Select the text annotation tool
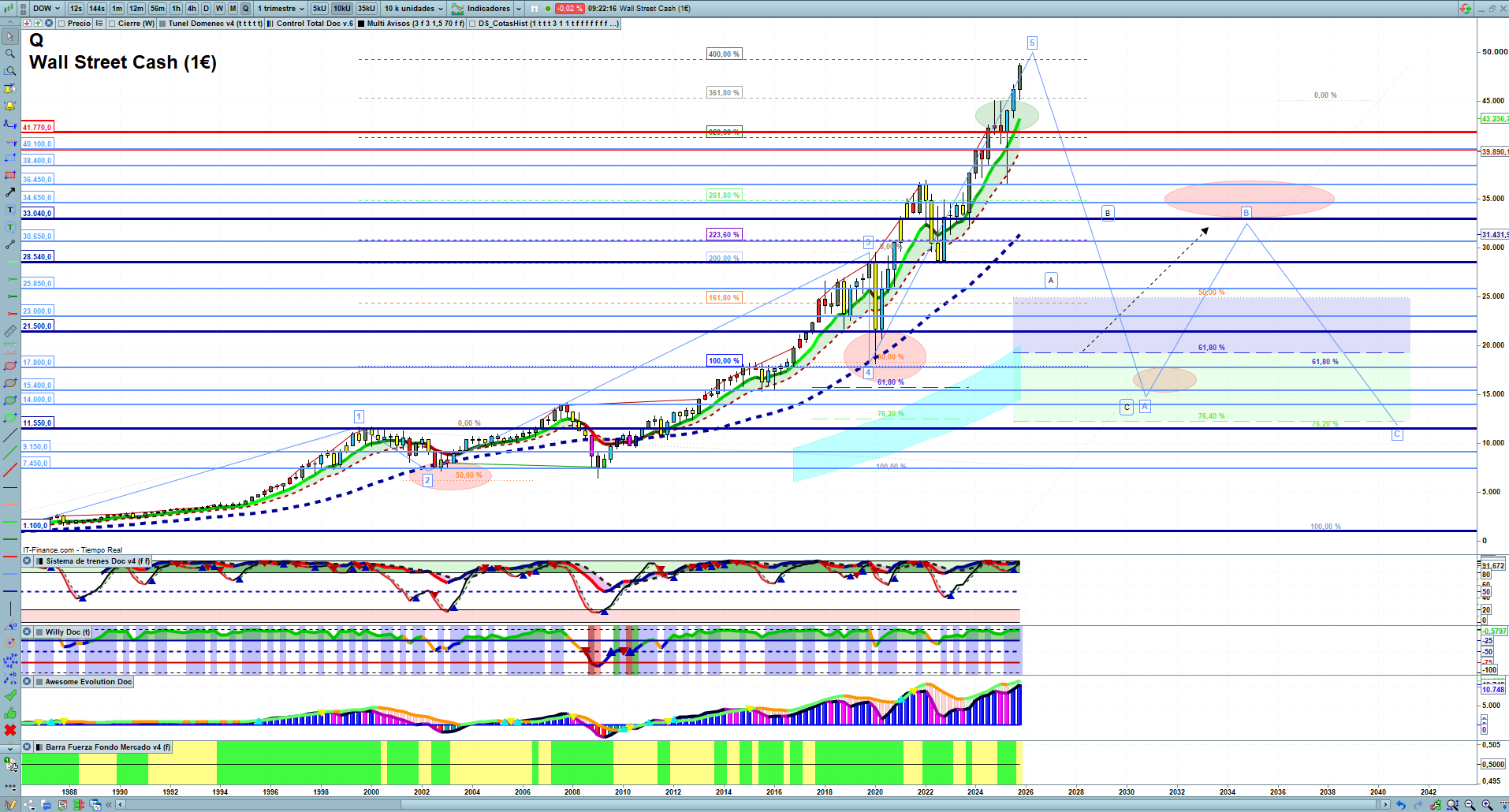Viewport: 1509px width, 812px height. coord(10,210)
